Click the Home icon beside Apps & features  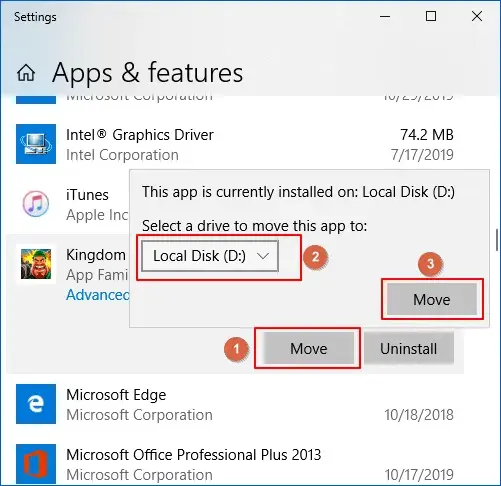coord(26,73)
